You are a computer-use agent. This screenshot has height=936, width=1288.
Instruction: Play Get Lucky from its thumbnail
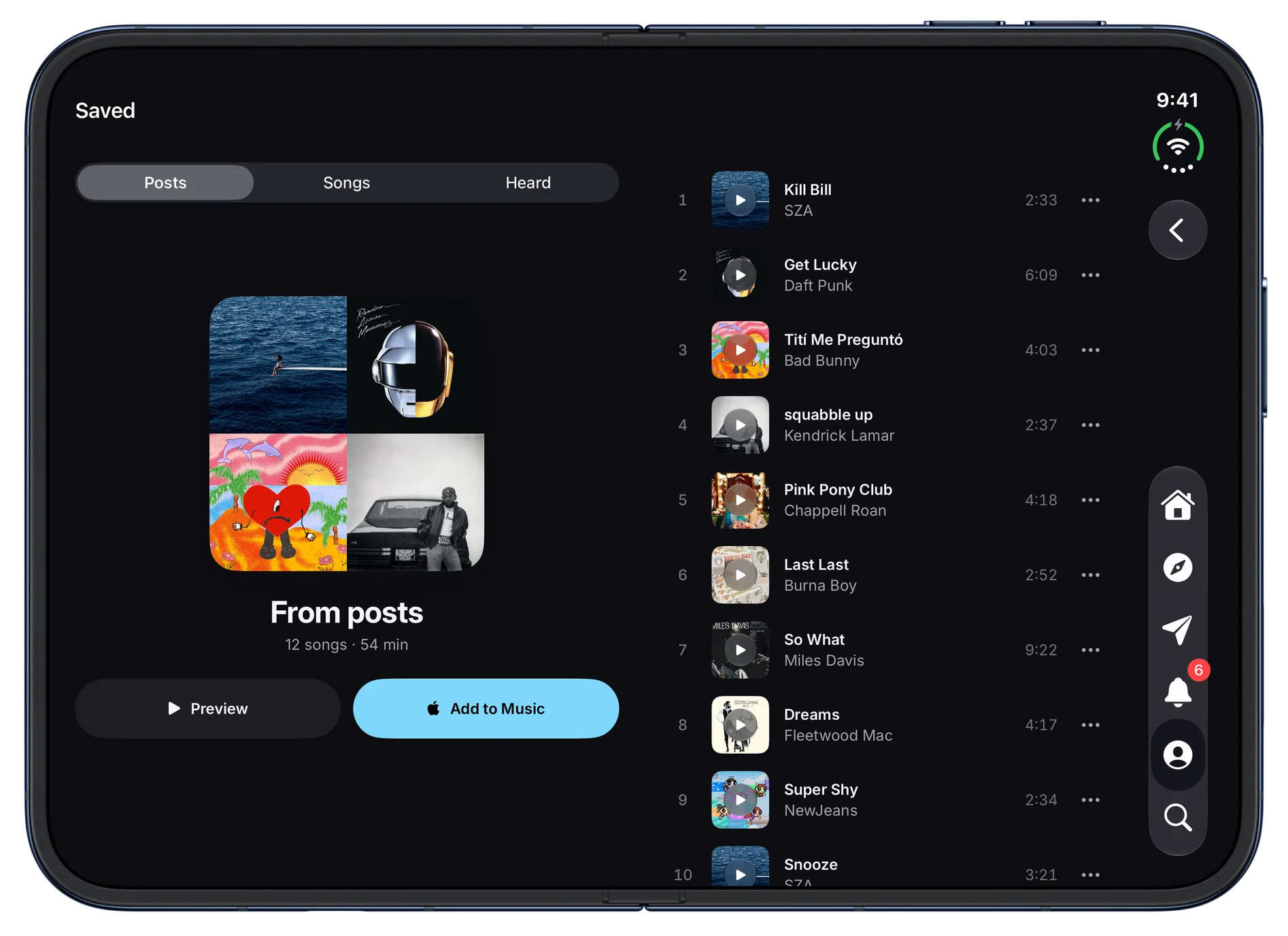740,275
